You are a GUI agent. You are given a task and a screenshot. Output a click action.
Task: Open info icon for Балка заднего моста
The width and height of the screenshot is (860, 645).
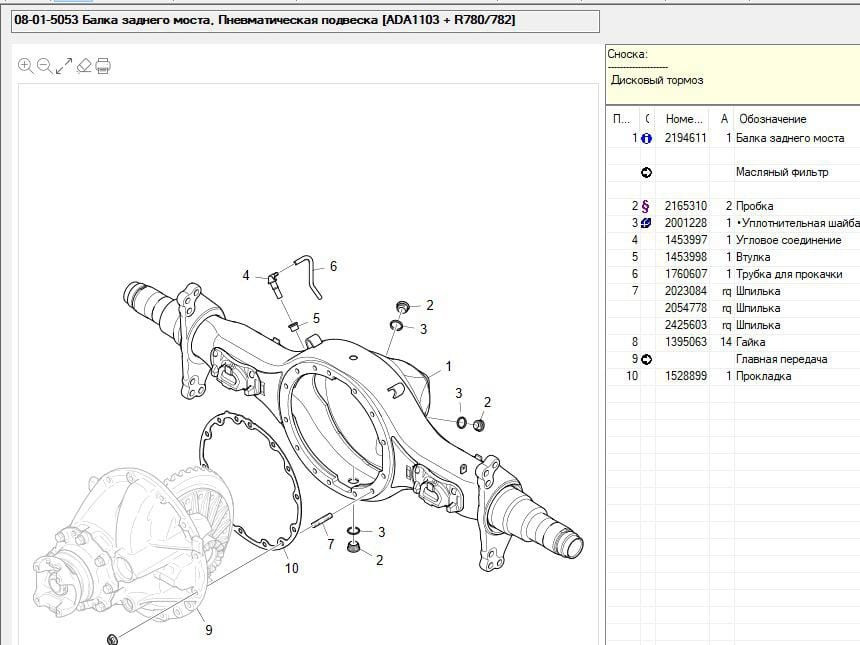646,139
